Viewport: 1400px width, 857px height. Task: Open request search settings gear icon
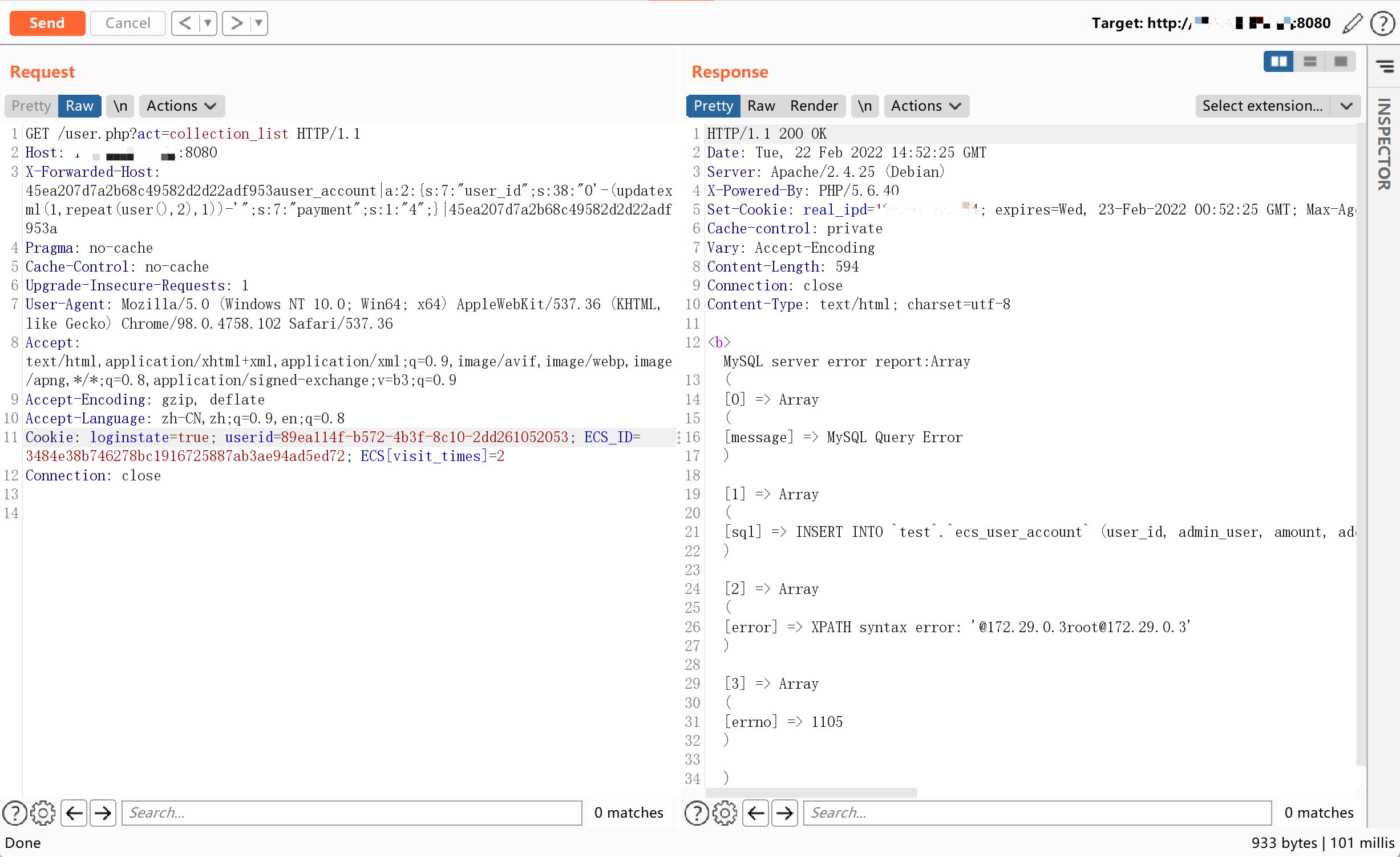pos(43,812)
